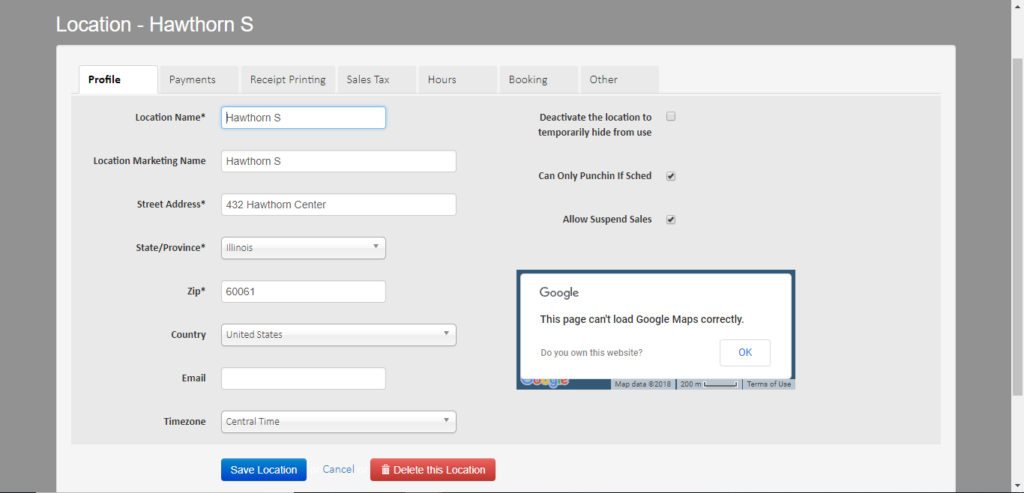Uncheck Can Only Punchin If Sched
The height and width of the screenshot is (493, 1024).
[x=671, y=176]
